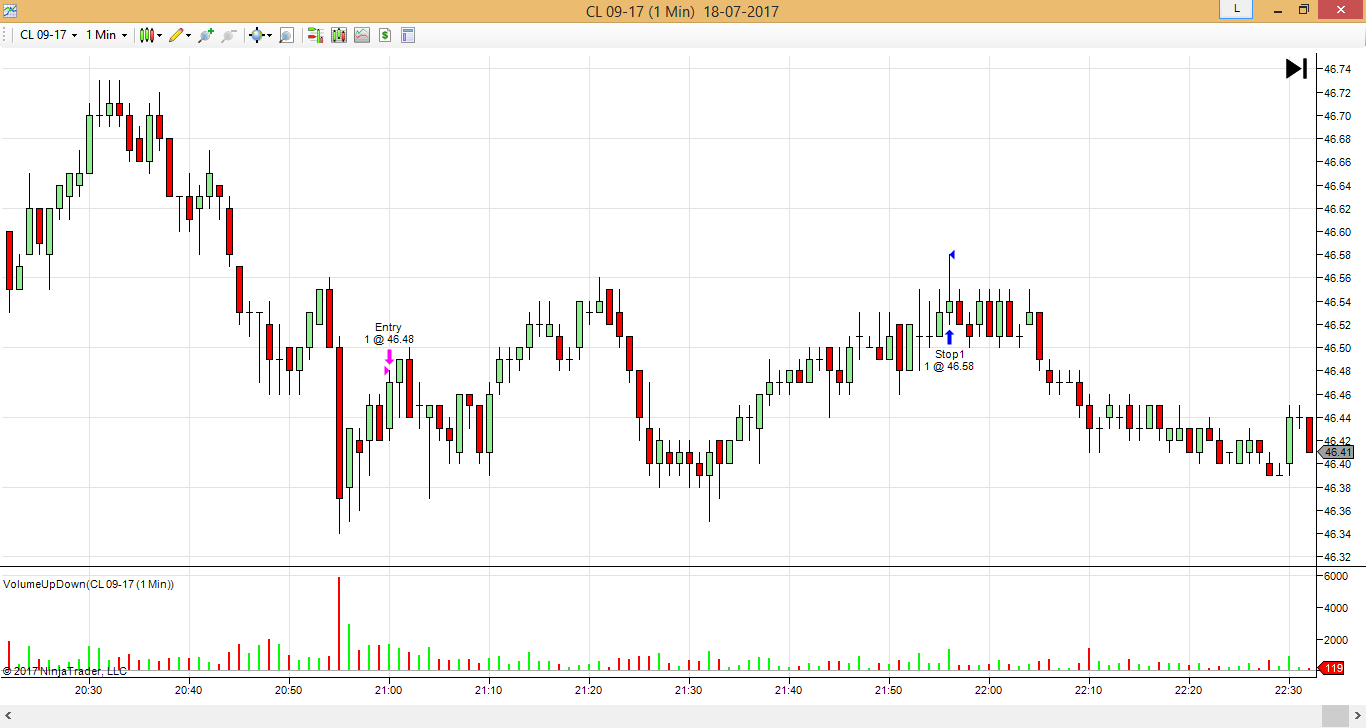Click the horizontal scrollbar left arrow
Viewport: 1366px width, 728px height.
(x=9, y=715)
